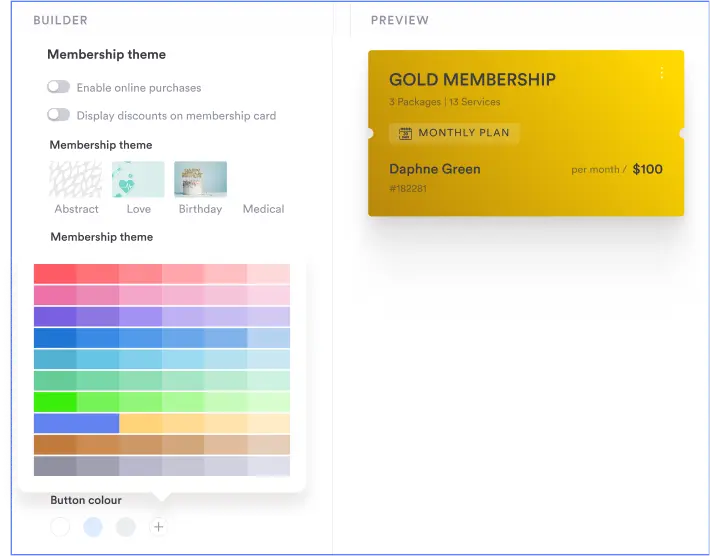Click the Button colour label
This screenshot has height=556, width=720.
coord(86,500)
